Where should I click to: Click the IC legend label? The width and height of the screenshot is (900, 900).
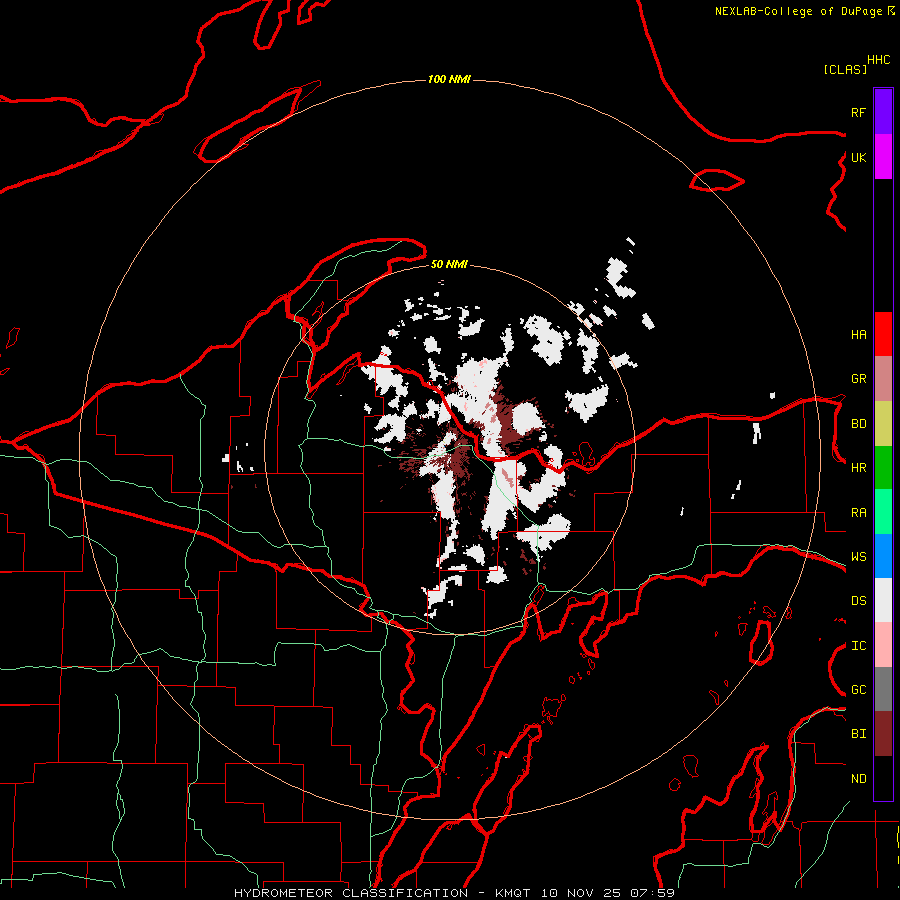[x=858, y=646]
